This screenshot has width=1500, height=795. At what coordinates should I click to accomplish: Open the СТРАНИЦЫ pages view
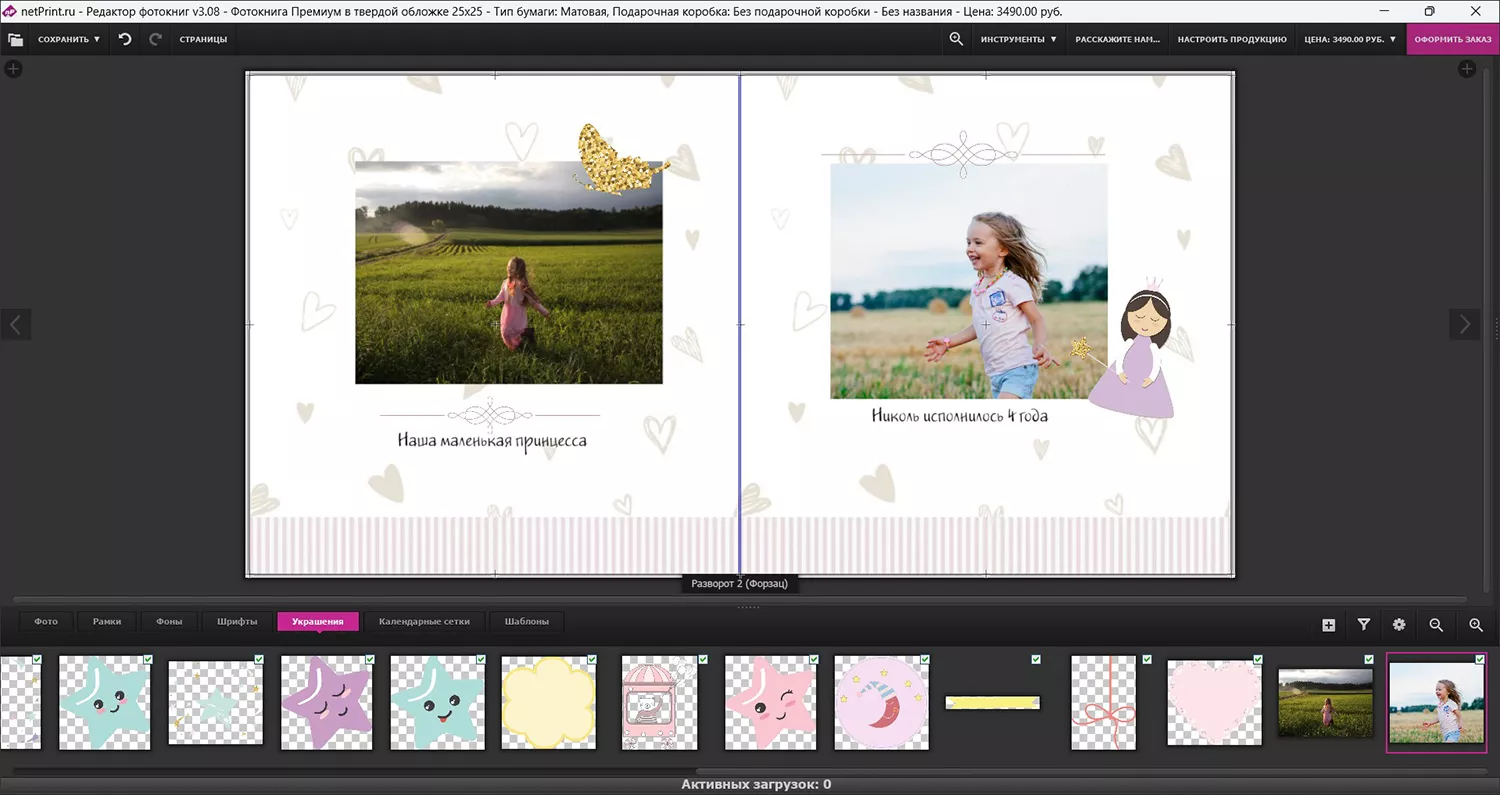pos(203,39)
